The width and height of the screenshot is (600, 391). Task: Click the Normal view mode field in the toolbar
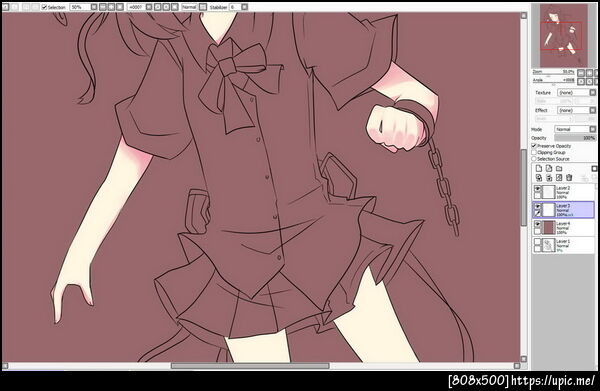(190, 7)
